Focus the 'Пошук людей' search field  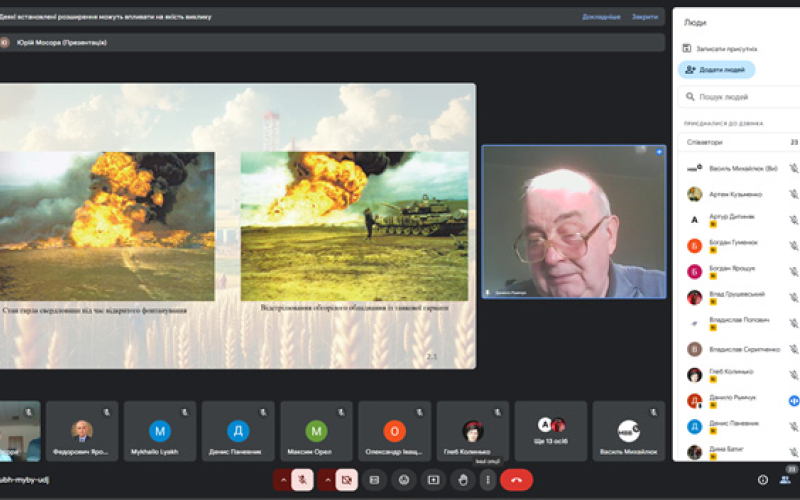click(739, 96)
